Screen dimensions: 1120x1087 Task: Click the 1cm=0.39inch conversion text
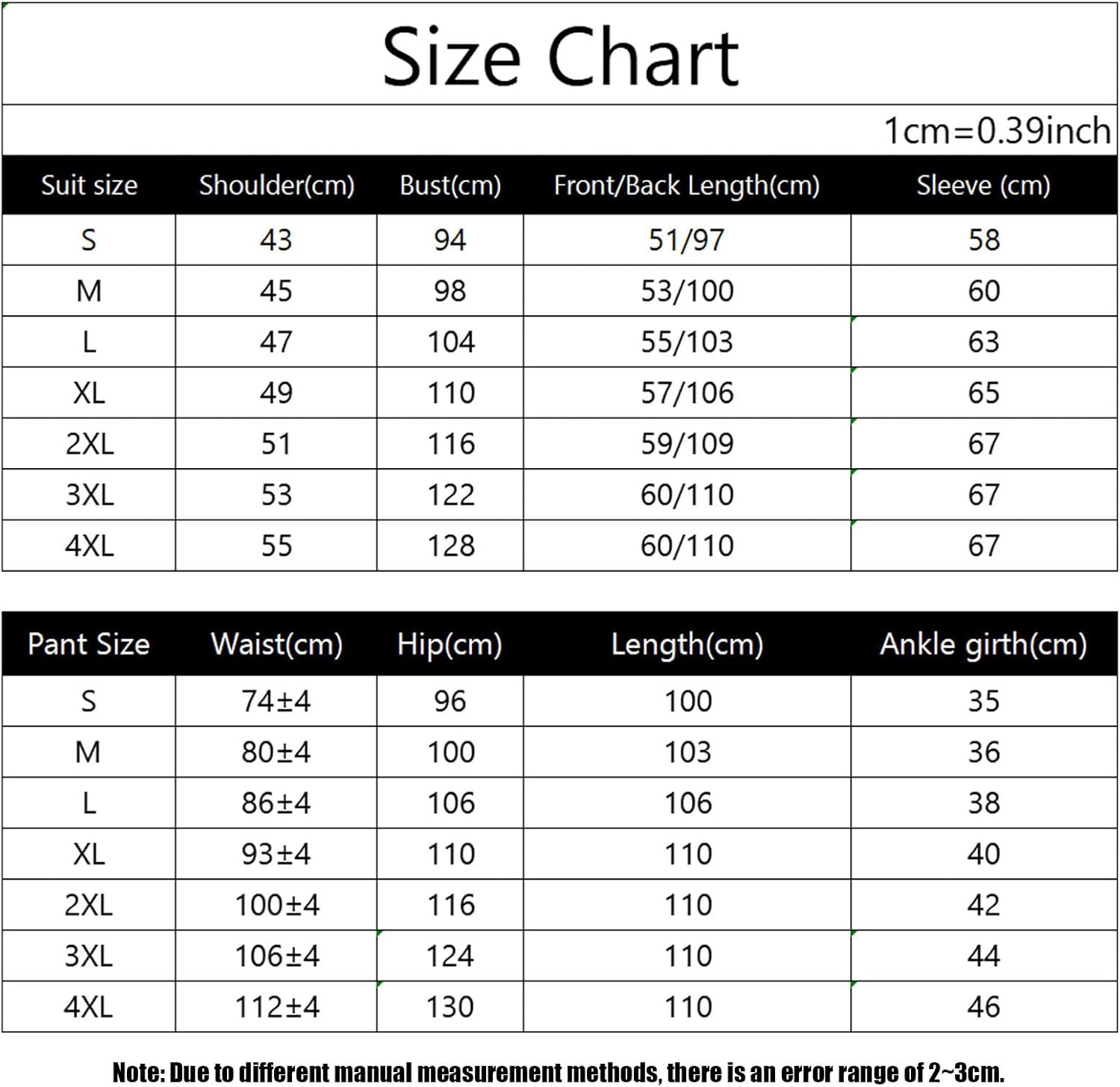point(997,131)
